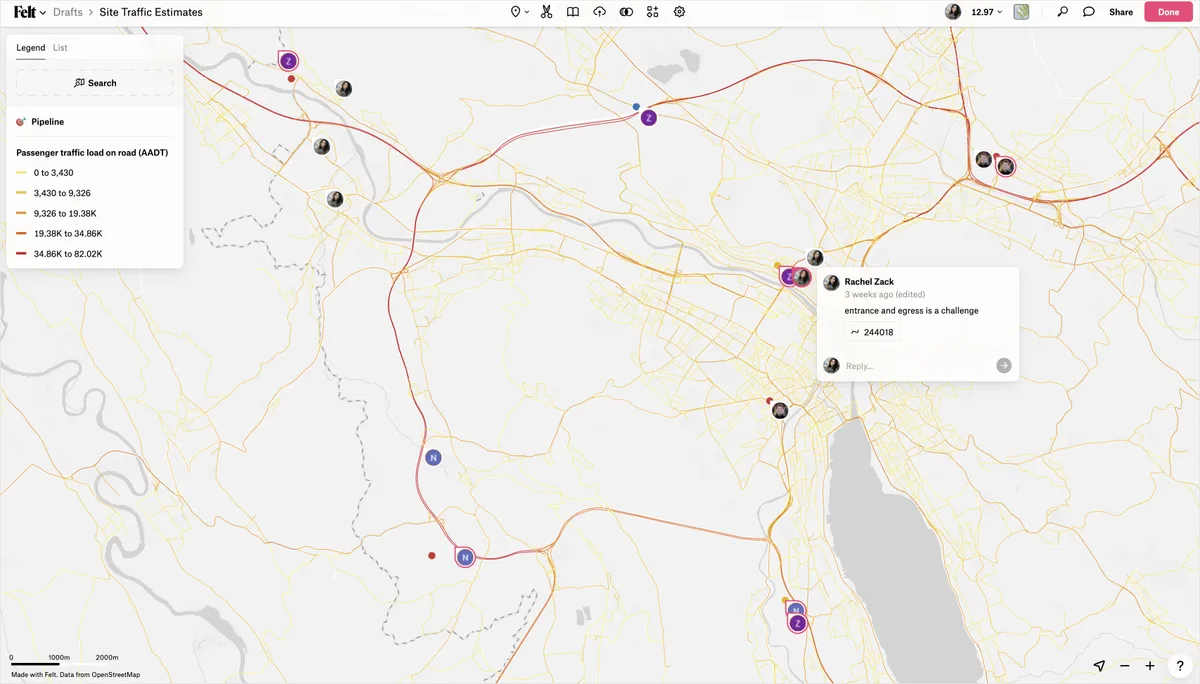Click the blue dot marker on the map
1200x684 pixels.
pos(636,106)
